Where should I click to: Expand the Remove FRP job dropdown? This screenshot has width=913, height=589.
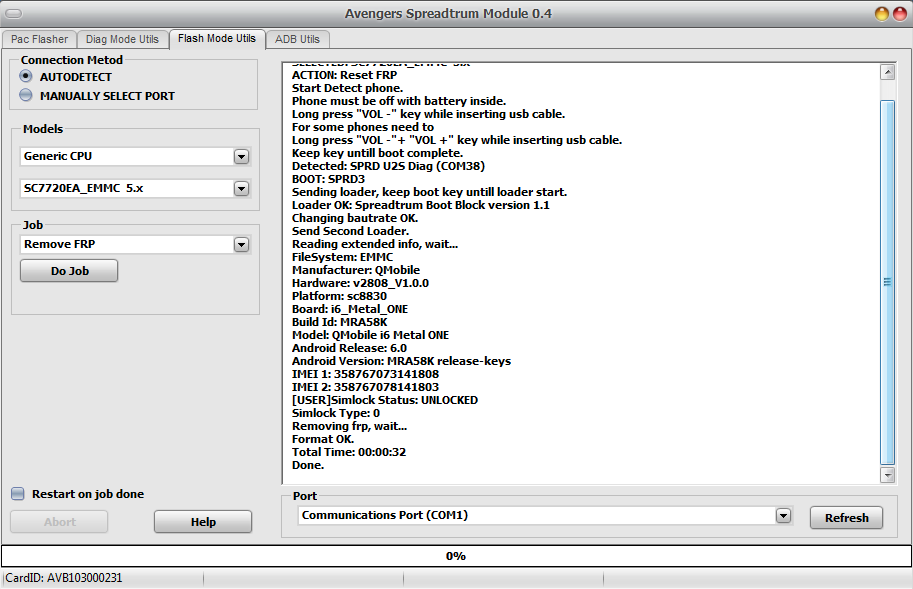(x=241, y=244)
